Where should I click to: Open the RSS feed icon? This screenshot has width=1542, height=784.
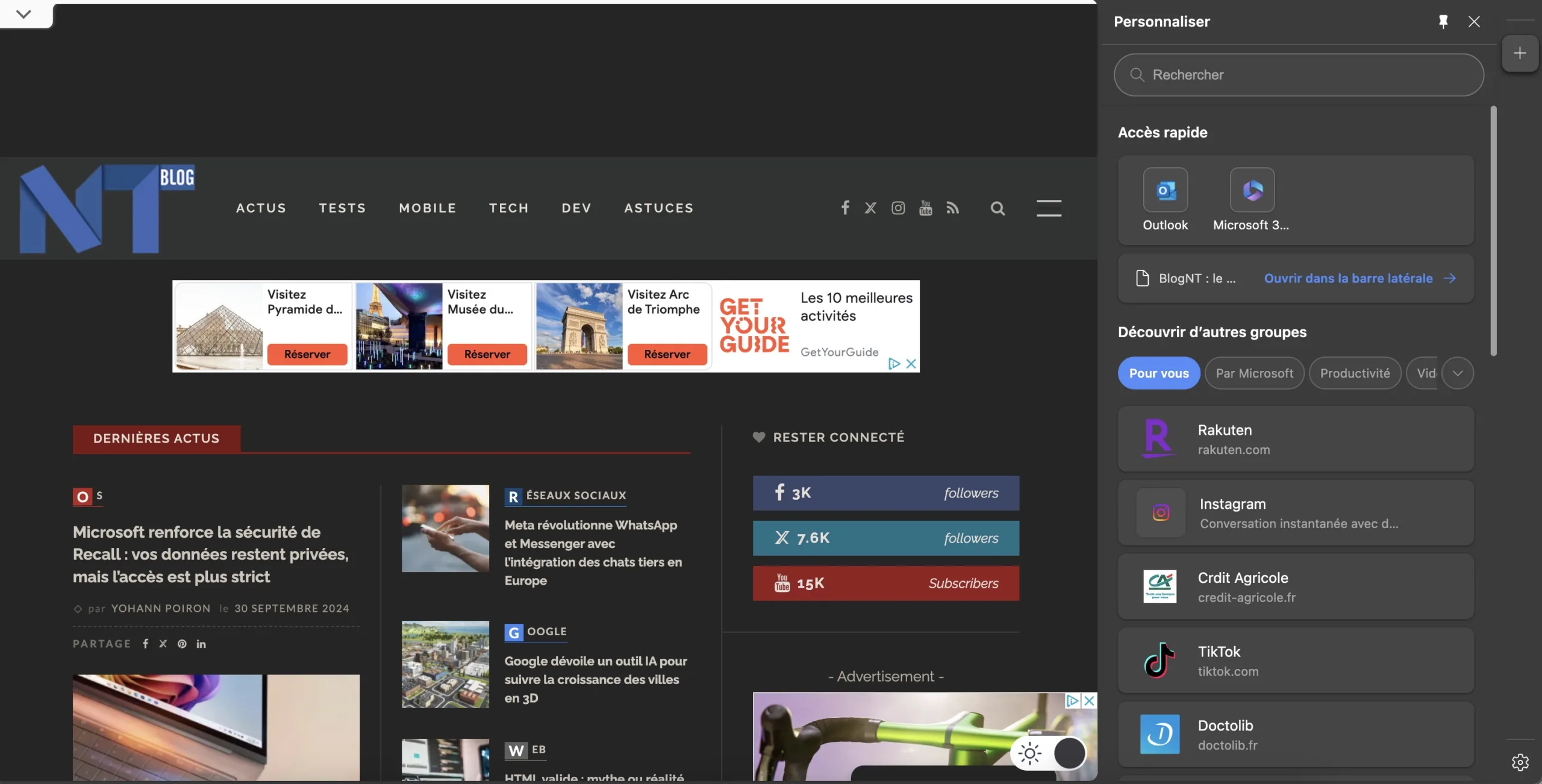[x=952, y=208]
